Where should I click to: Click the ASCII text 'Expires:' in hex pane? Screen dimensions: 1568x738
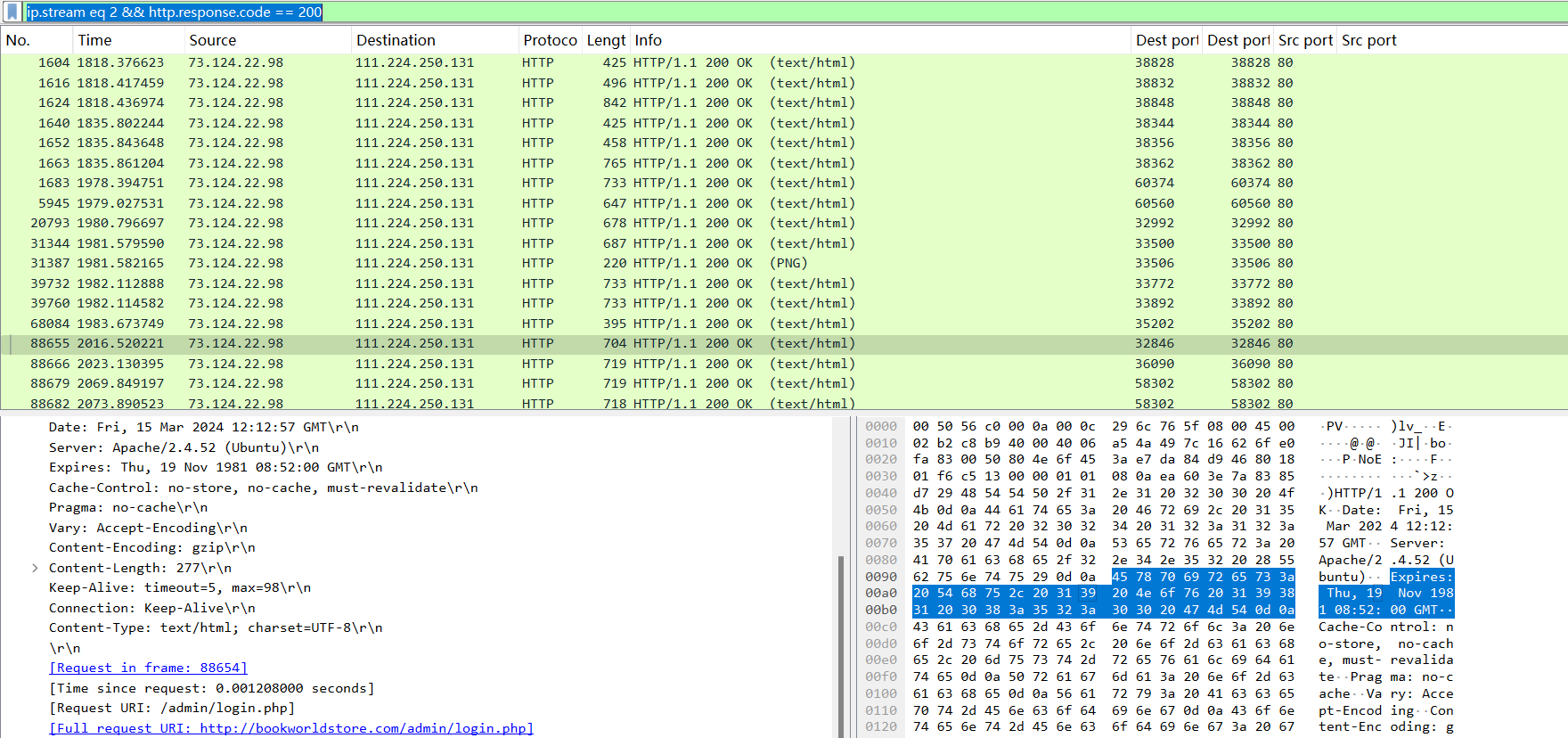[x=1422, y=577]
